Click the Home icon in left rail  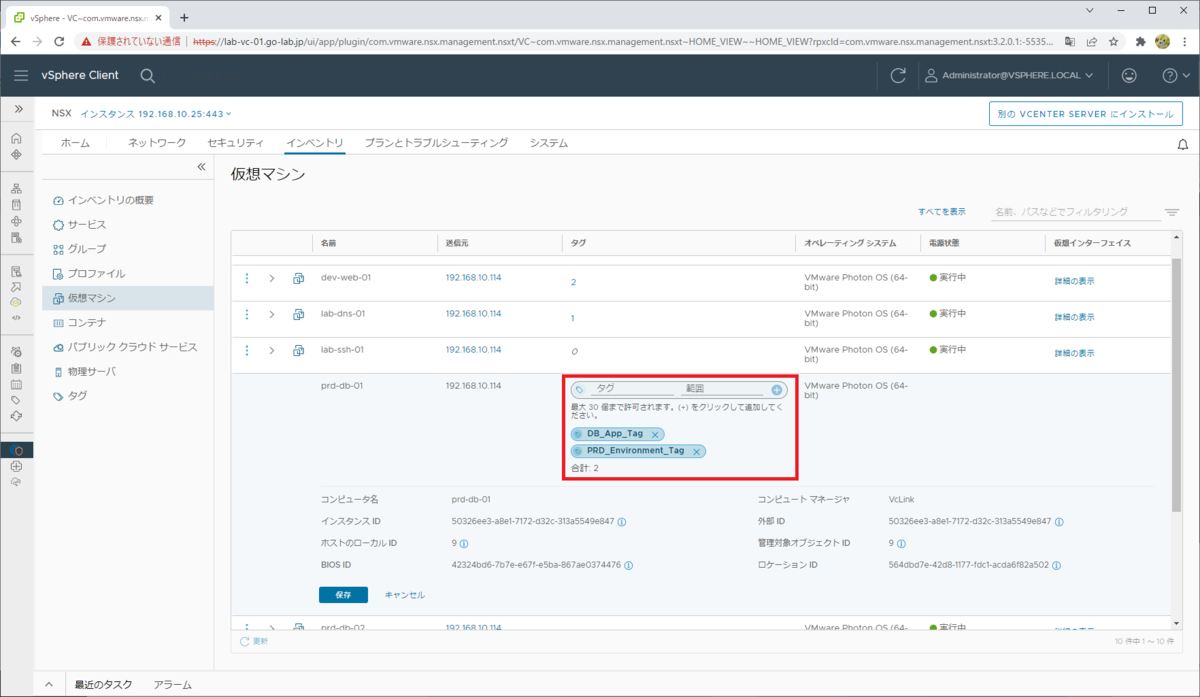click(x=16, y=138)
